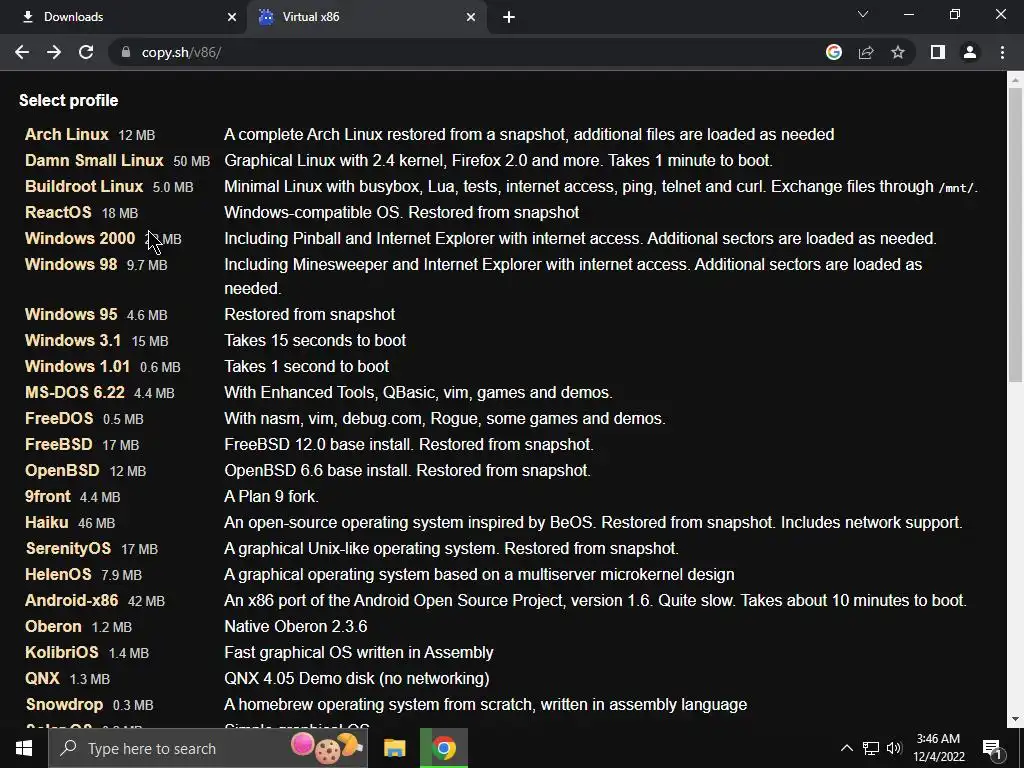Click the Google icon in address bar
The width and height of the screenshot is (1024, 768).
pos(834,52)
